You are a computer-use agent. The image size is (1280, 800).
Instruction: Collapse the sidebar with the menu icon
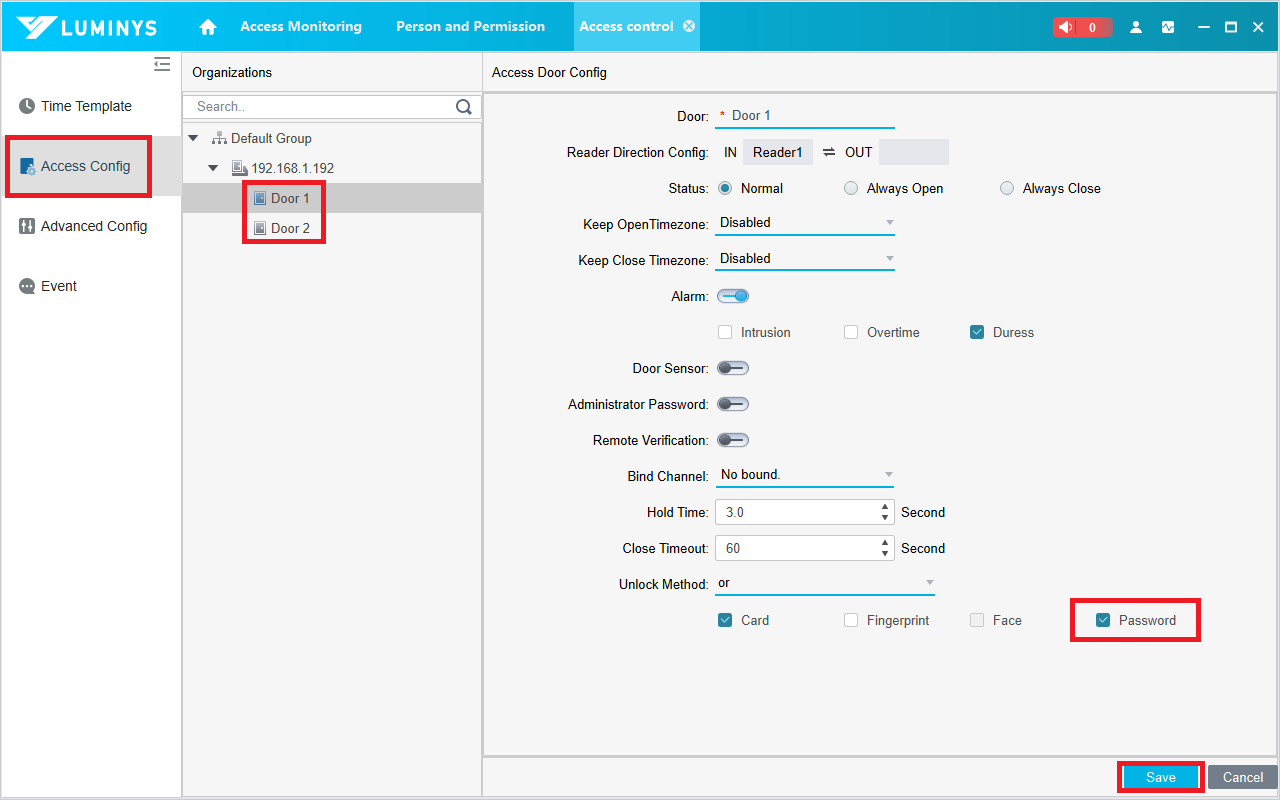[162, 65]
